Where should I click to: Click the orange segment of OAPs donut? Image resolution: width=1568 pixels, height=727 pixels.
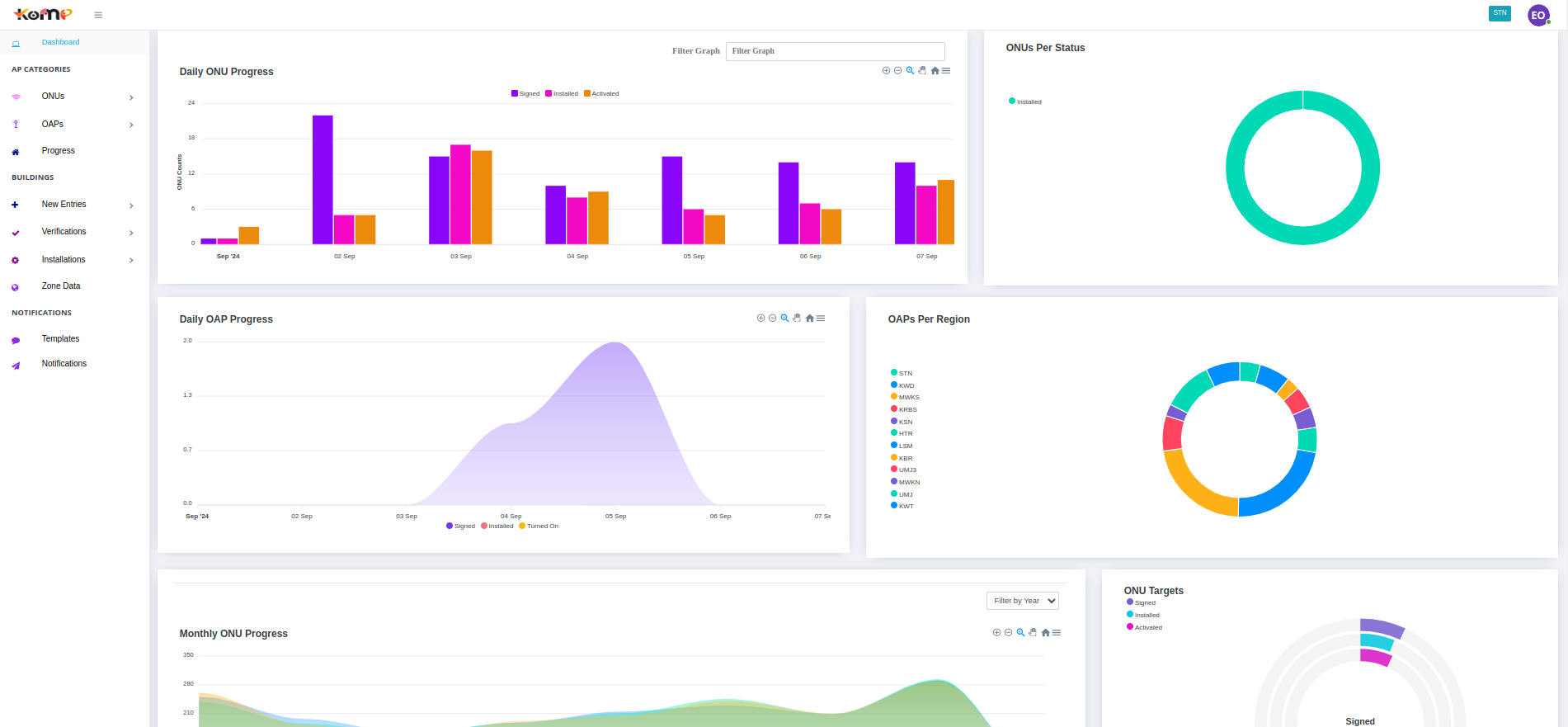(1192, 488)
